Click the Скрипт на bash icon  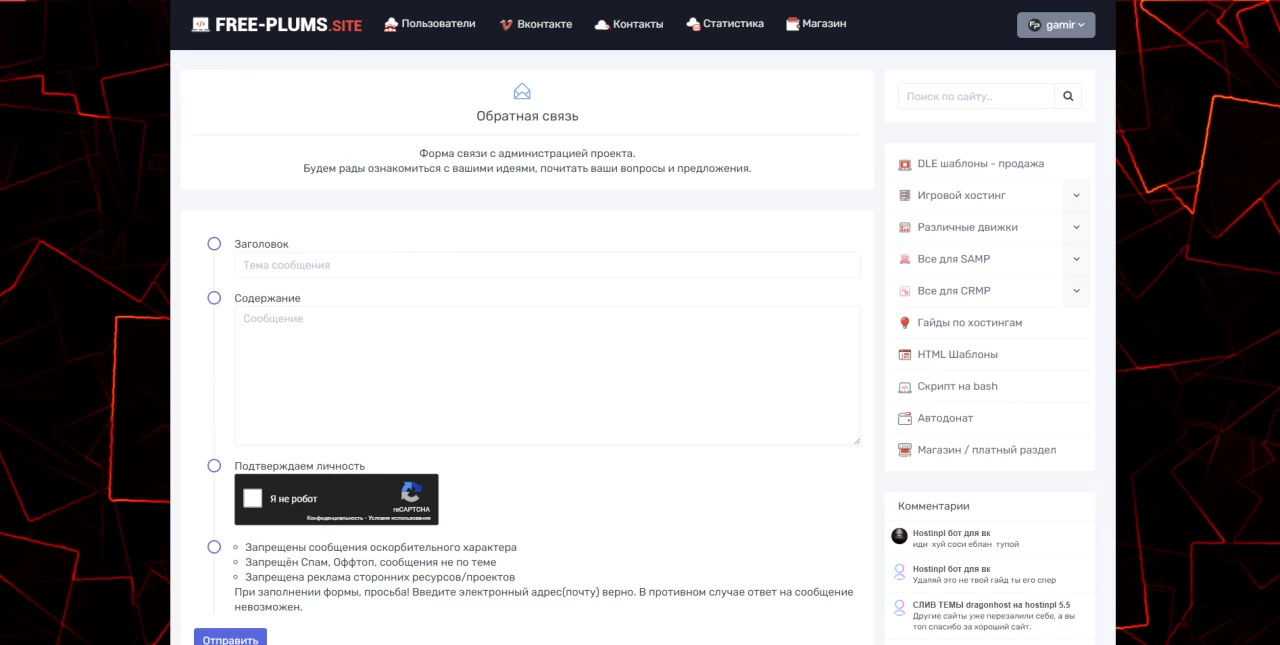pyautogui.click(x=905, y=387)
